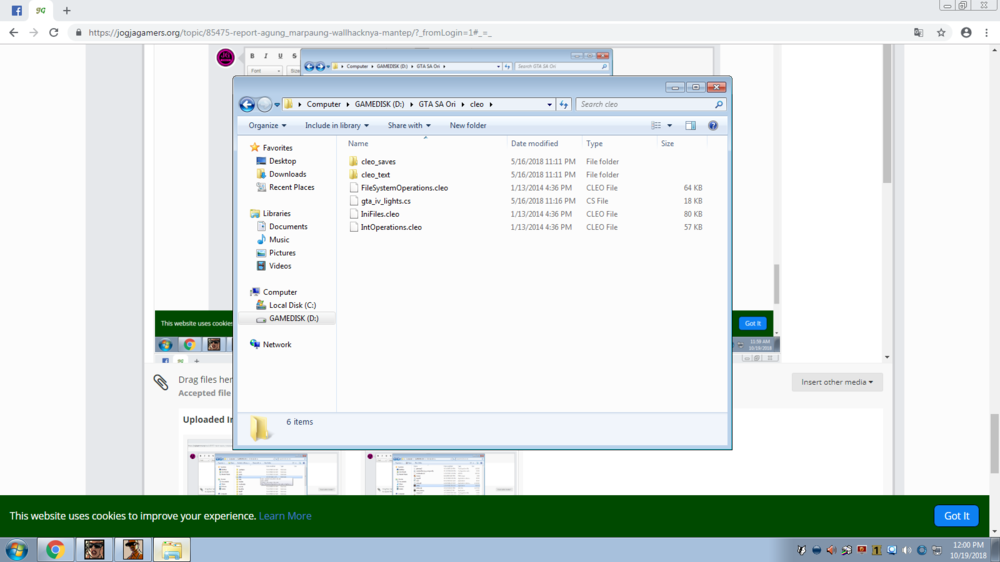Sort by Date modified column
Image resolution: width=1000 pixels, height=562 pixels.
[x=534, y=144]
